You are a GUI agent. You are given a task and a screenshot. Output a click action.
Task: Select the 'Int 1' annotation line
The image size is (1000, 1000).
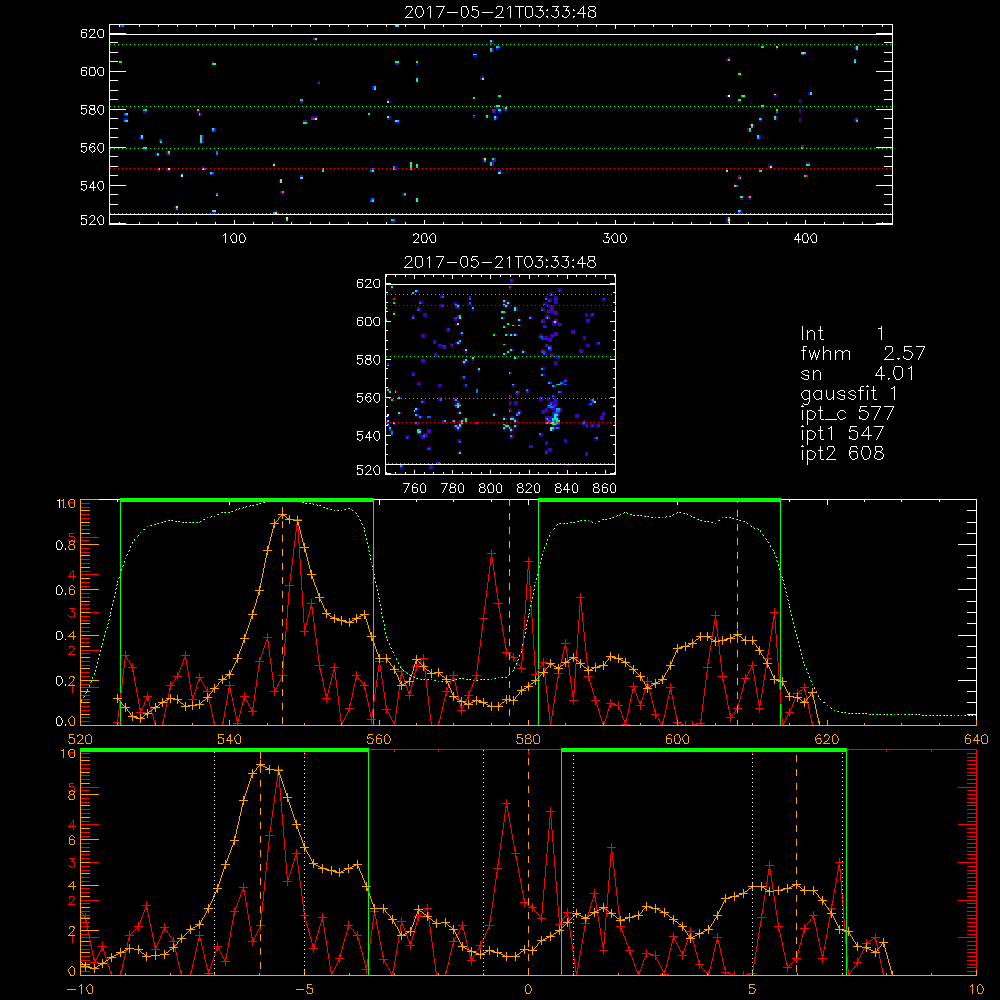(x=842, y=334)
